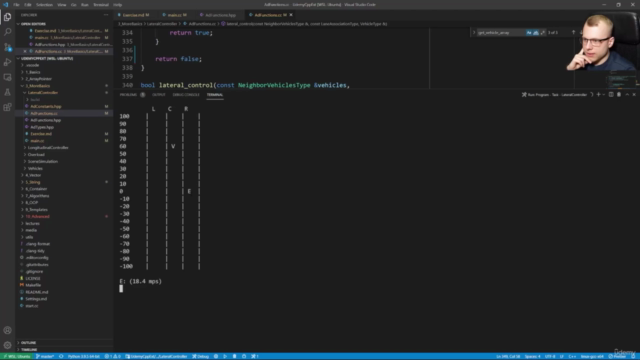This screenshot has height=360, width=640.
Task: Open the Run and Debug view
Action: point(7,62)
